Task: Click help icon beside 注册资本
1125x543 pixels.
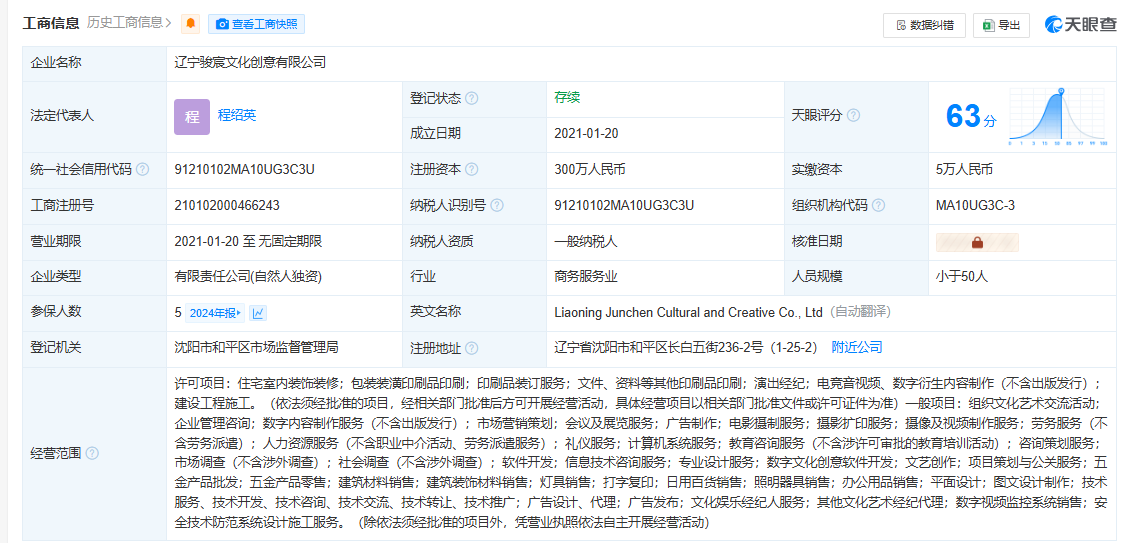Action: [471, 170]
